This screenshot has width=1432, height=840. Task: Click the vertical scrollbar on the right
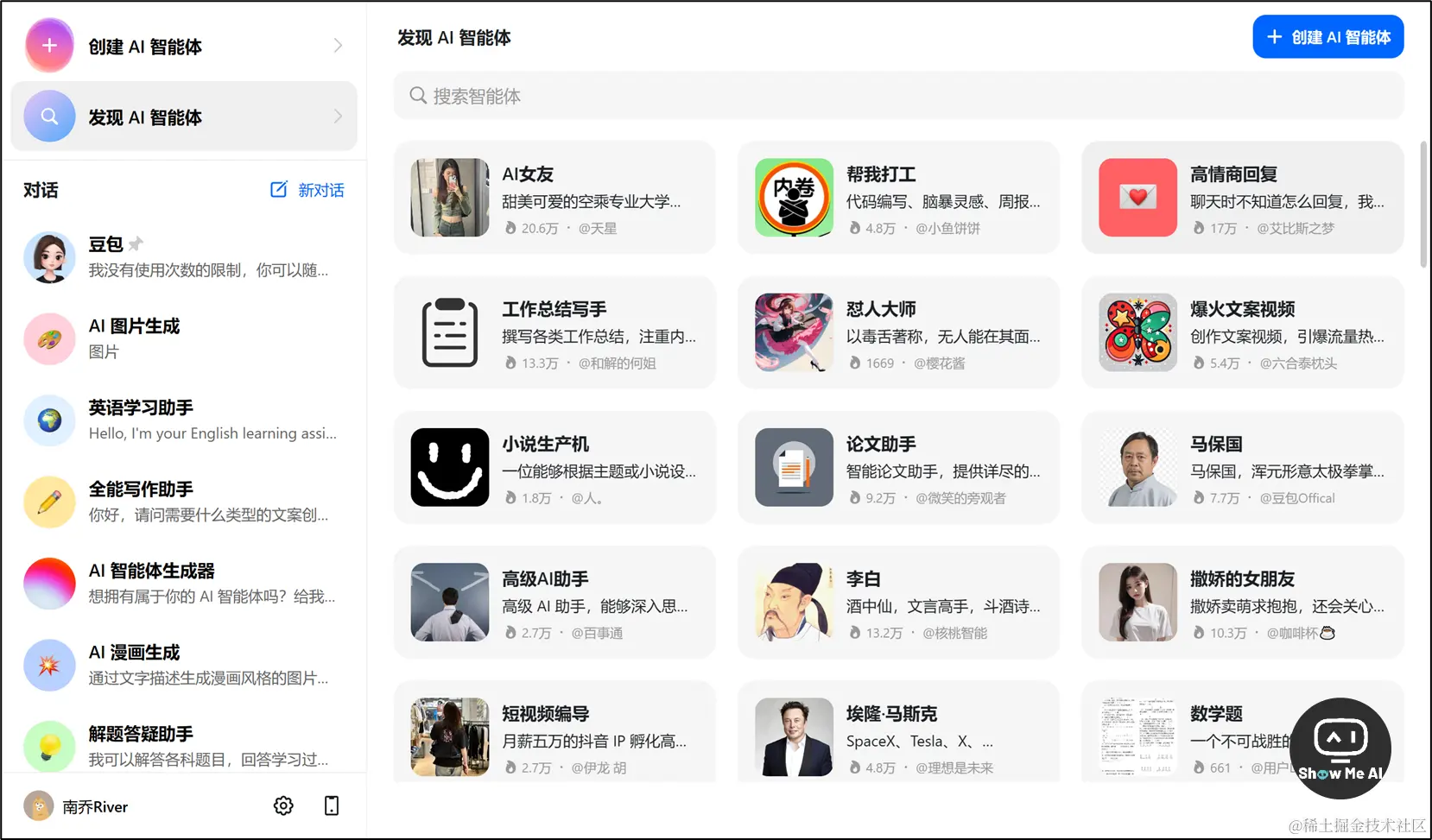tap(1423, 205)
